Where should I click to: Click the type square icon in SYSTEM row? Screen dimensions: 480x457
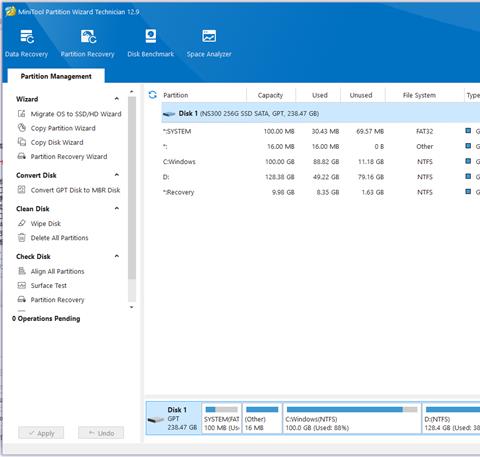click(x=468, y=131)
